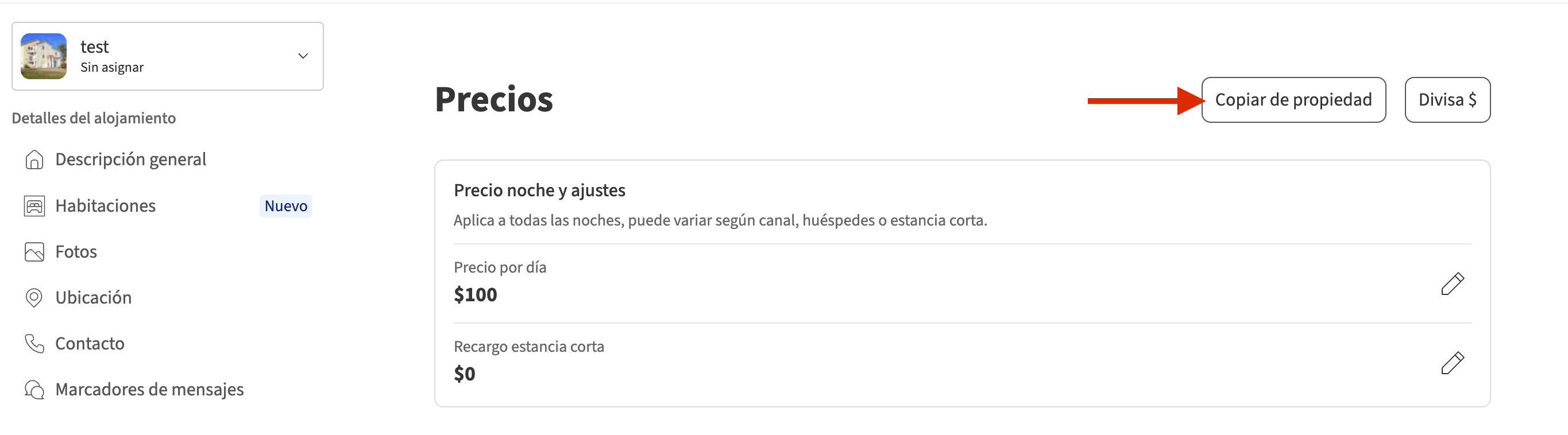Go to Descripción general section

[x=130, y=160]
